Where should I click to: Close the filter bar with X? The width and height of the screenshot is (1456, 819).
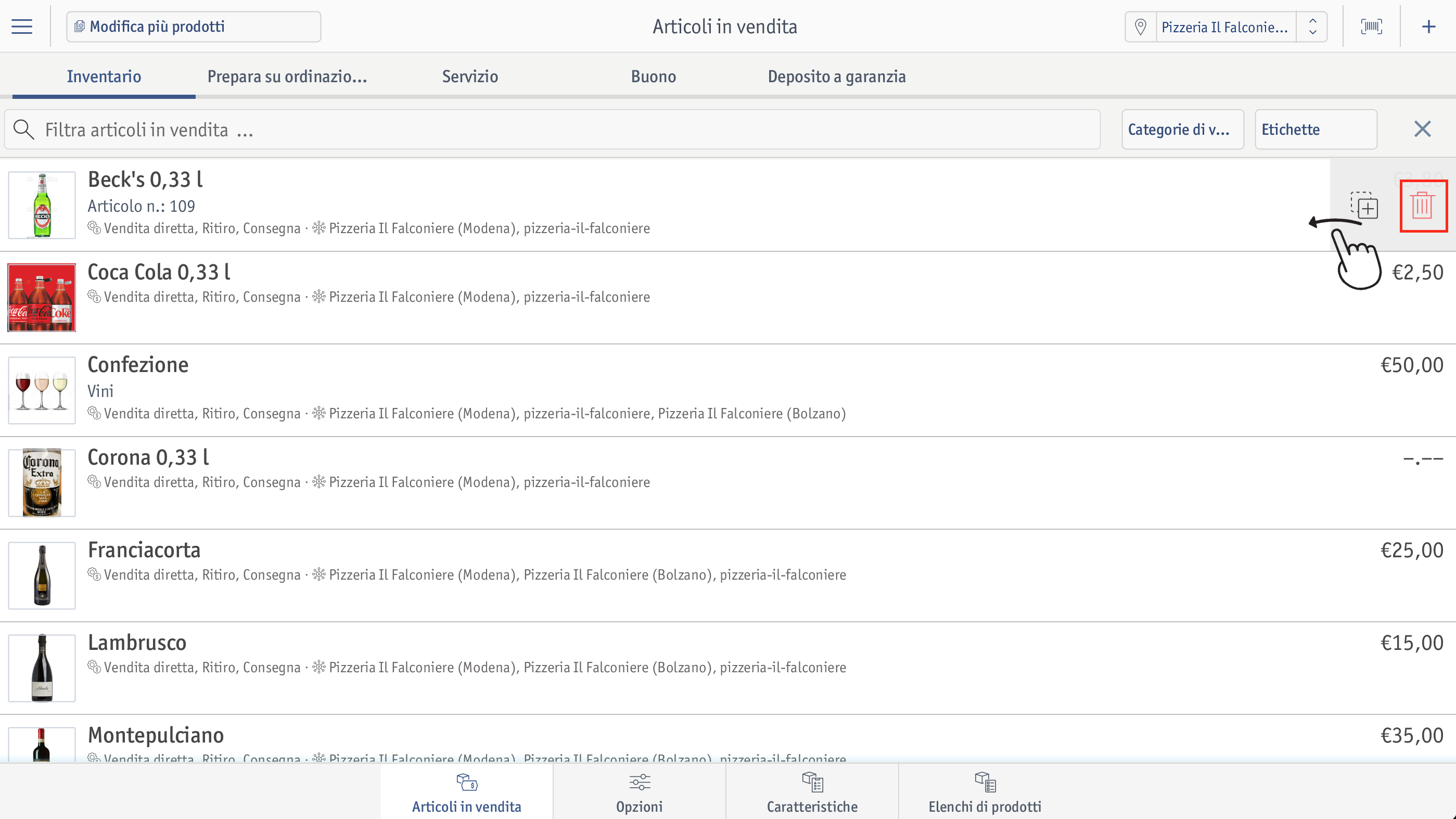click(x=1422, y=130)
